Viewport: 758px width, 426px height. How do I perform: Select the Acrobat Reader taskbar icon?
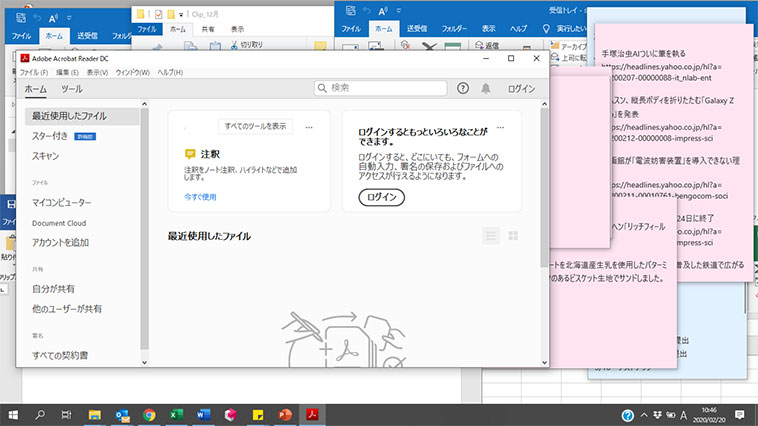point(312,415)
